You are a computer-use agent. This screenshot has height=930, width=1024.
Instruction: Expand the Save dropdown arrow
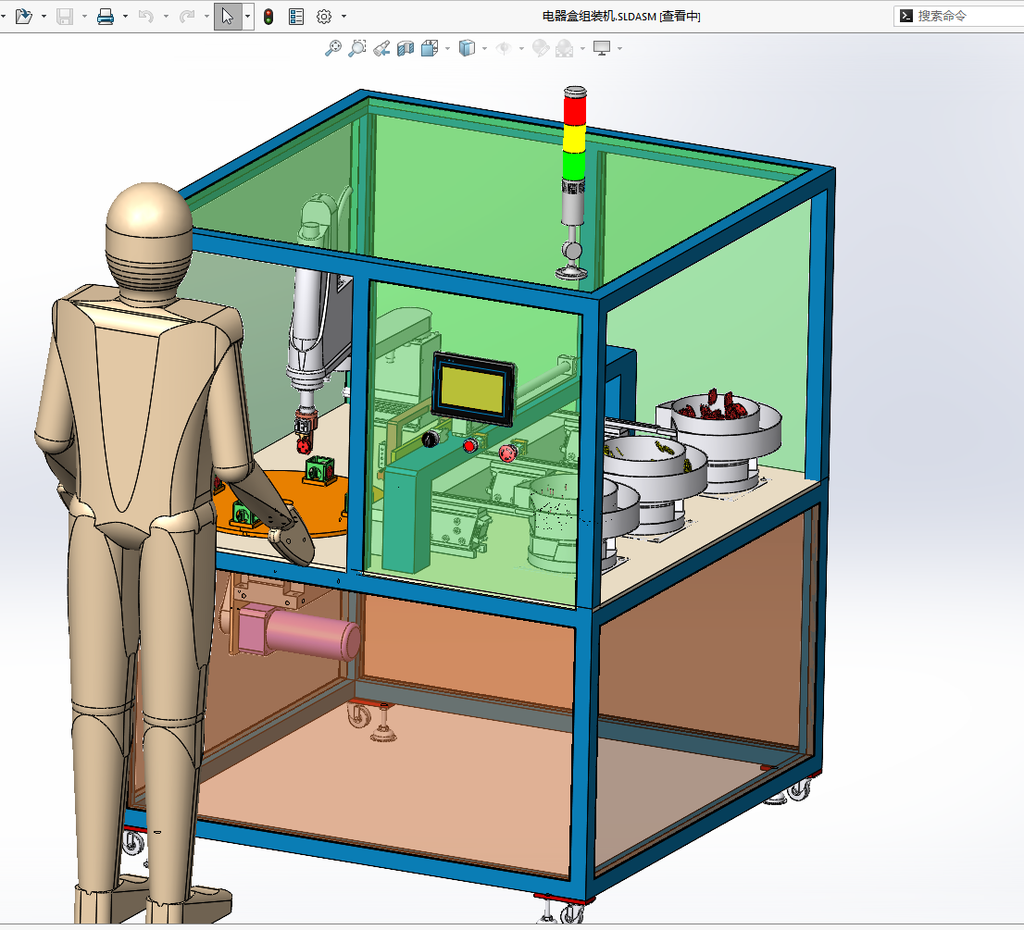(x=84, y=16)
